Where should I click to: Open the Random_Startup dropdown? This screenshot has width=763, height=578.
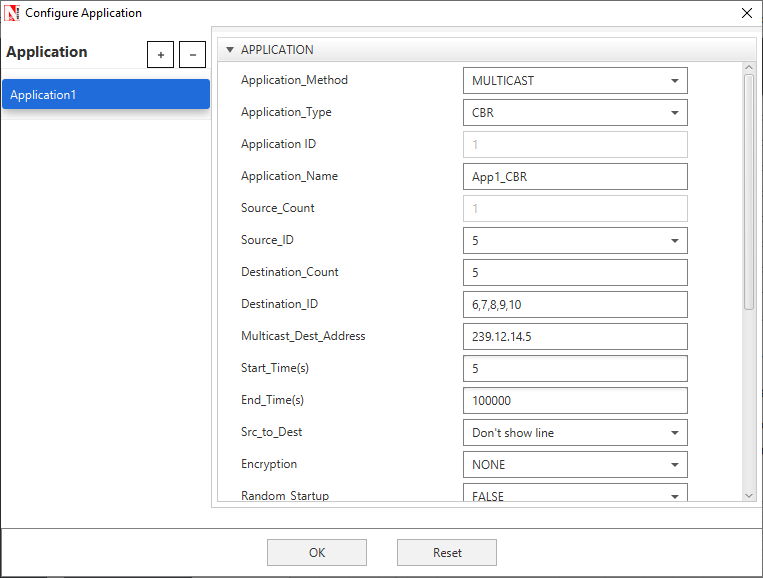point(575,494)
